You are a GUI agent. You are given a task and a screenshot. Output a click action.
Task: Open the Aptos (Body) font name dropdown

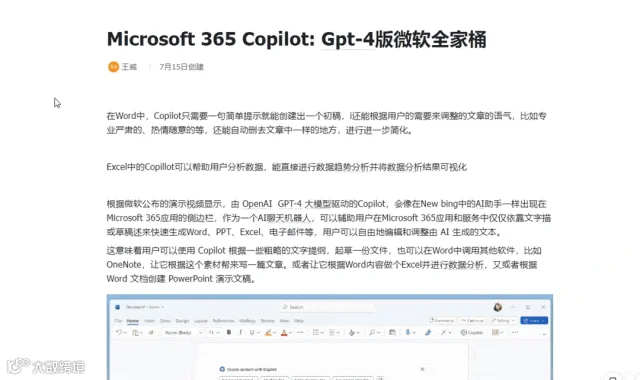(x=183, y=333)
